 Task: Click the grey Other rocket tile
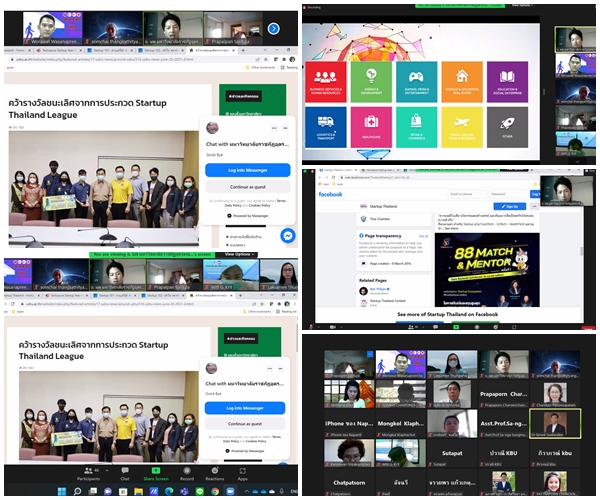(507, 127)
